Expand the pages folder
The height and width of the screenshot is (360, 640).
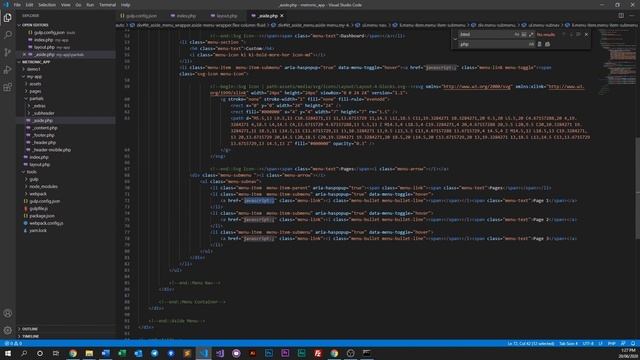click(x=66, y=91)
